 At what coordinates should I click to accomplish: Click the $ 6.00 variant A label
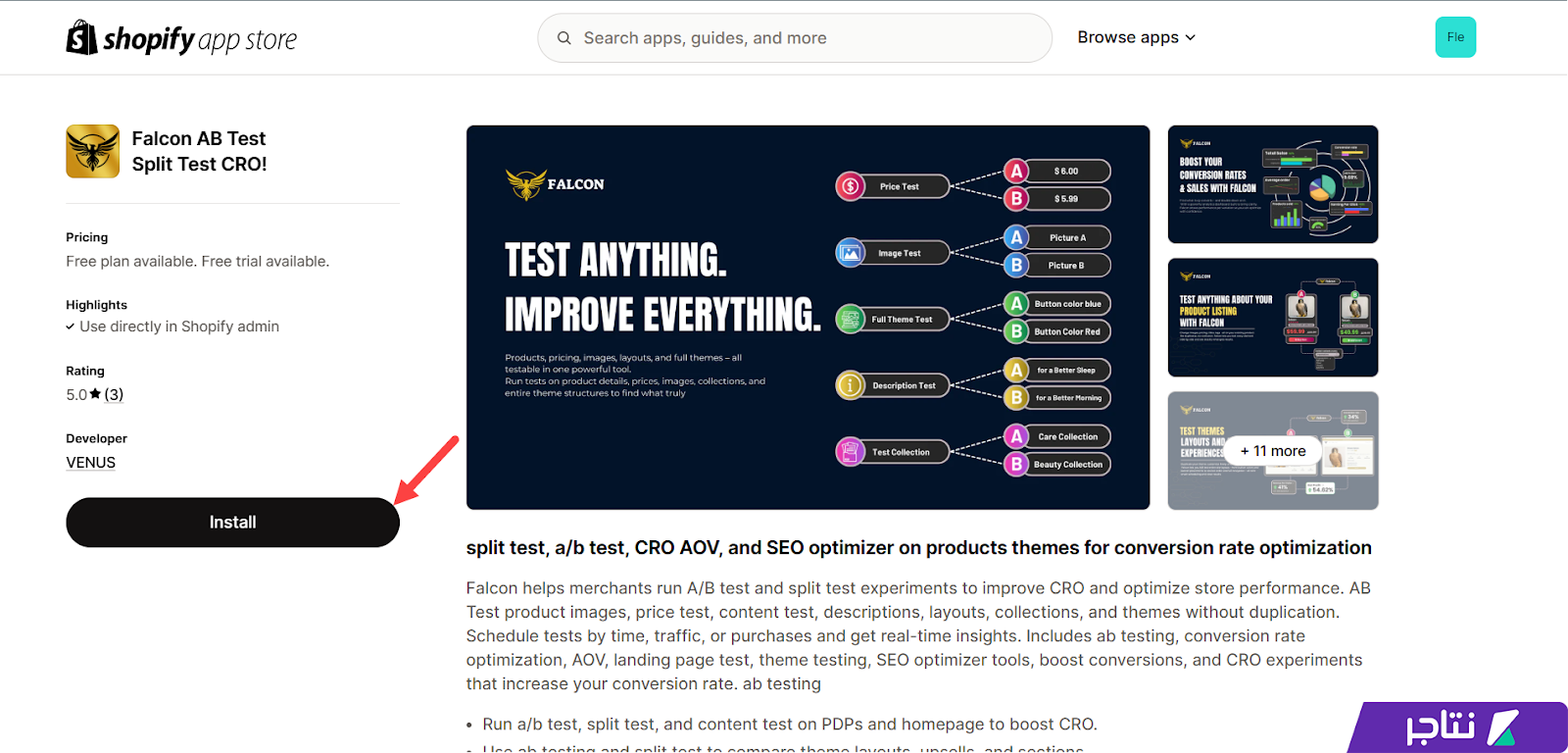[1066, 172]
